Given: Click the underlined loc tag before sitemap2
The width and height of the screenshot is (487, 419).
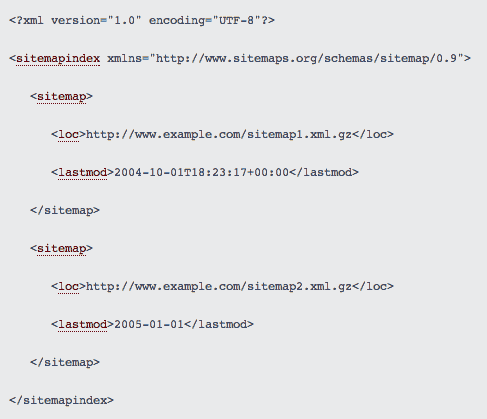Looking at the screenshot, I should (x=68, y=287).
